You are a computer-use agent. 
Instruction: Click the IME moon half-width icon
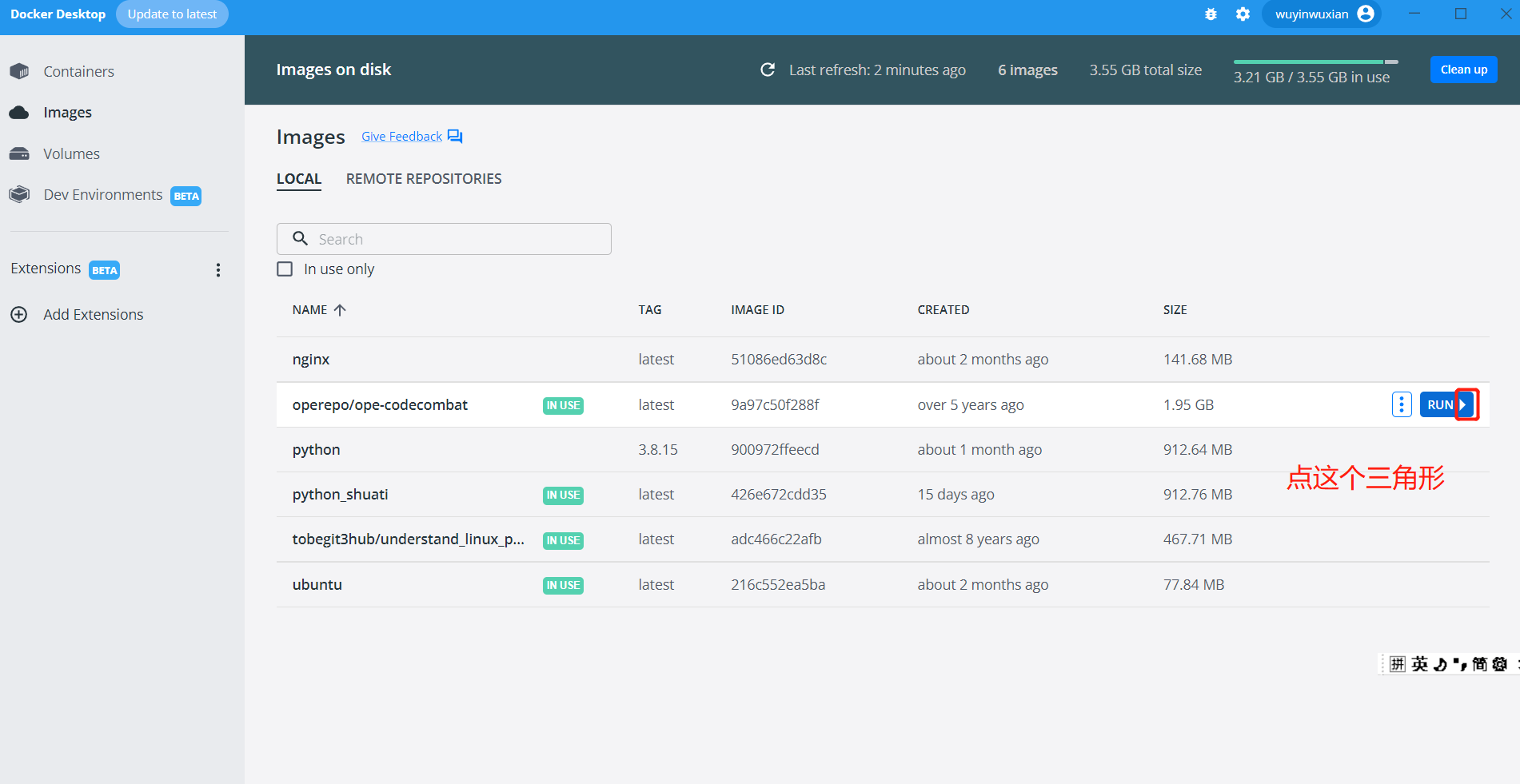tap(1440, 664)
